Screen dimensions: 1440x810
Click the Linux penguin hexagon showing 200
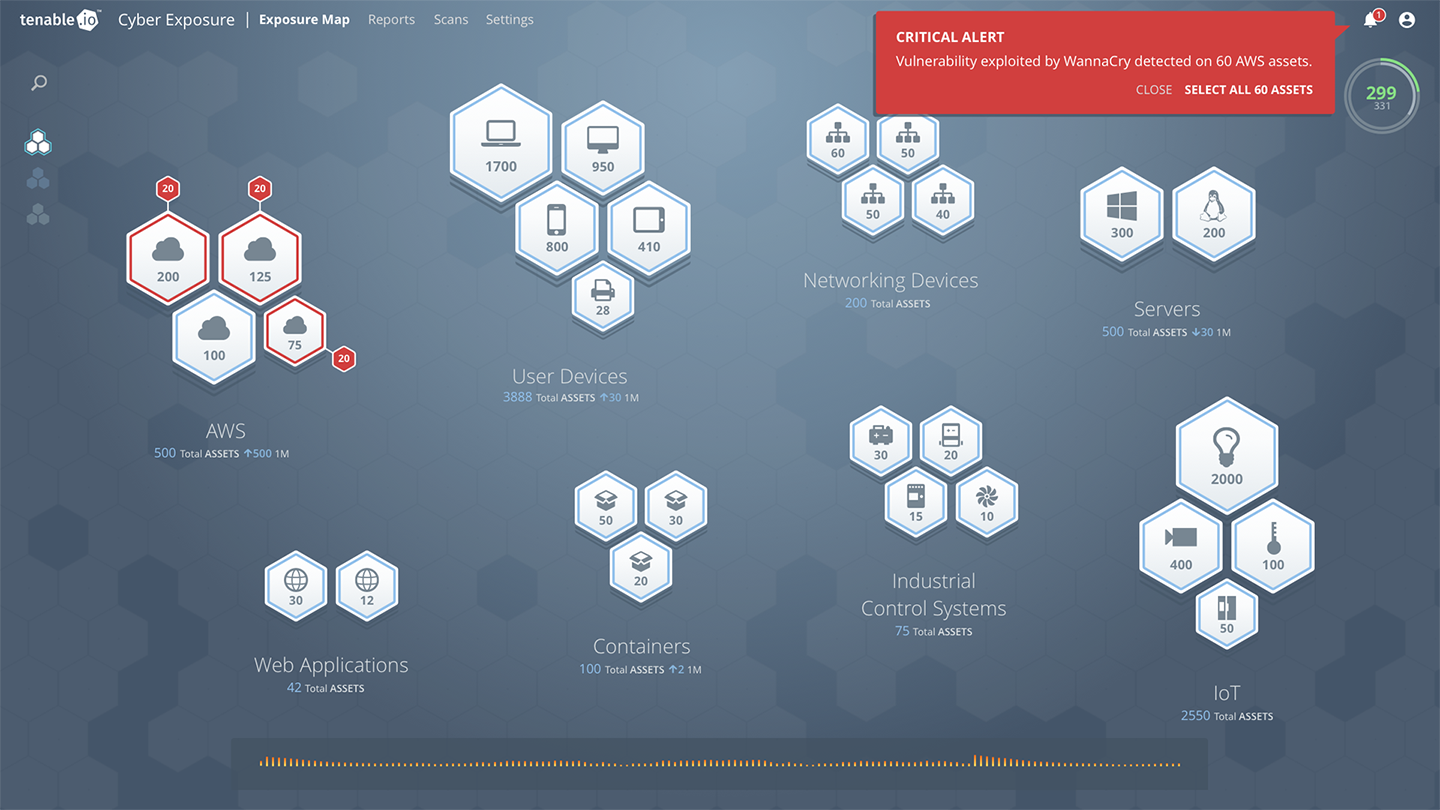point(1213,215)
